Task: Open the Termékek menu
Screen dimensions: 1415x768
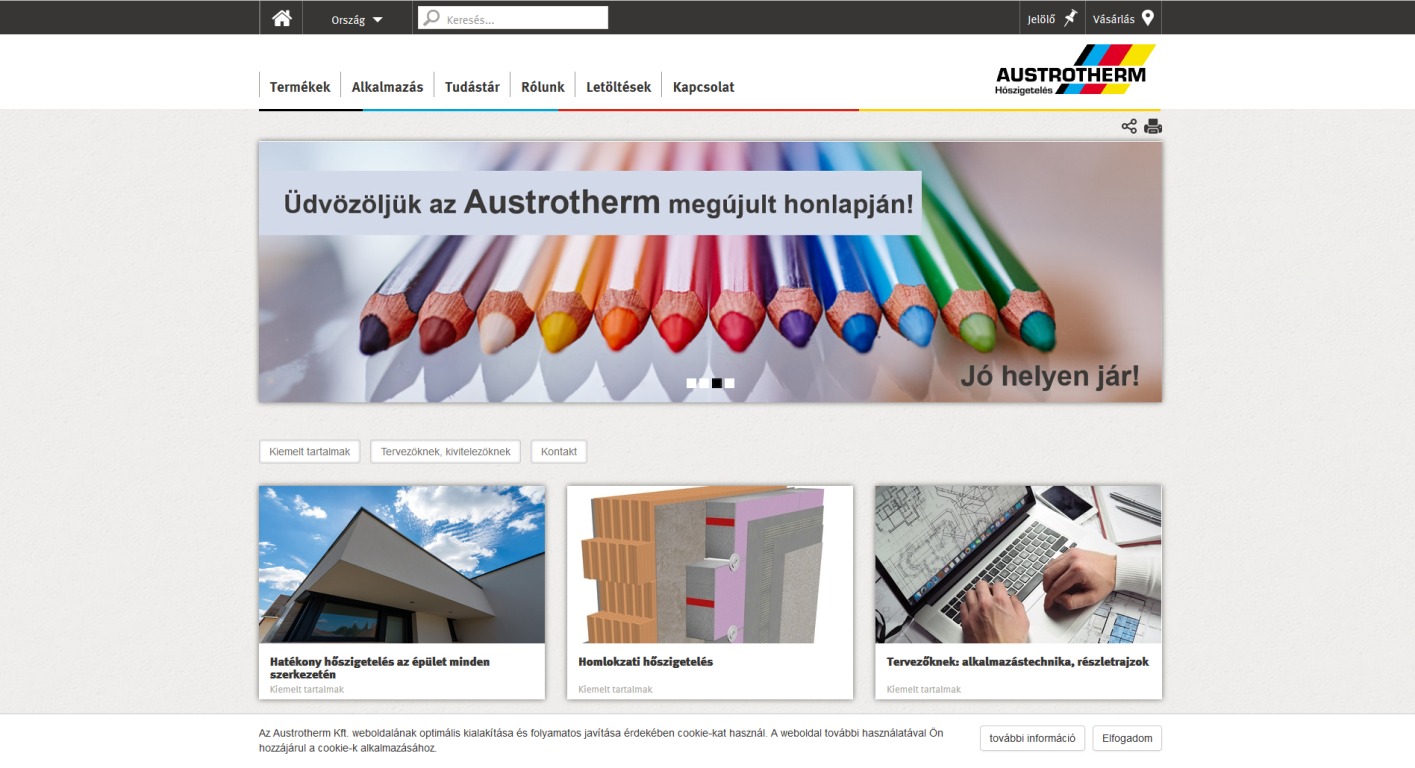Action: pyautogui.click(x=300, y=87)
